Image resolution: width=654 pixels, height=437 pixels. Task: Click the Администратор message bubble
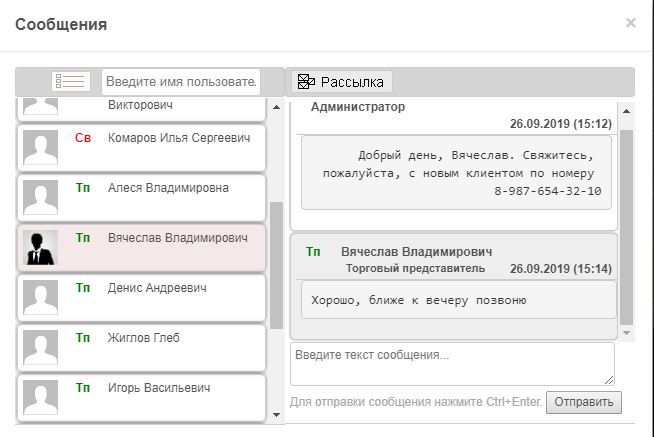click(x=457, y=173)
